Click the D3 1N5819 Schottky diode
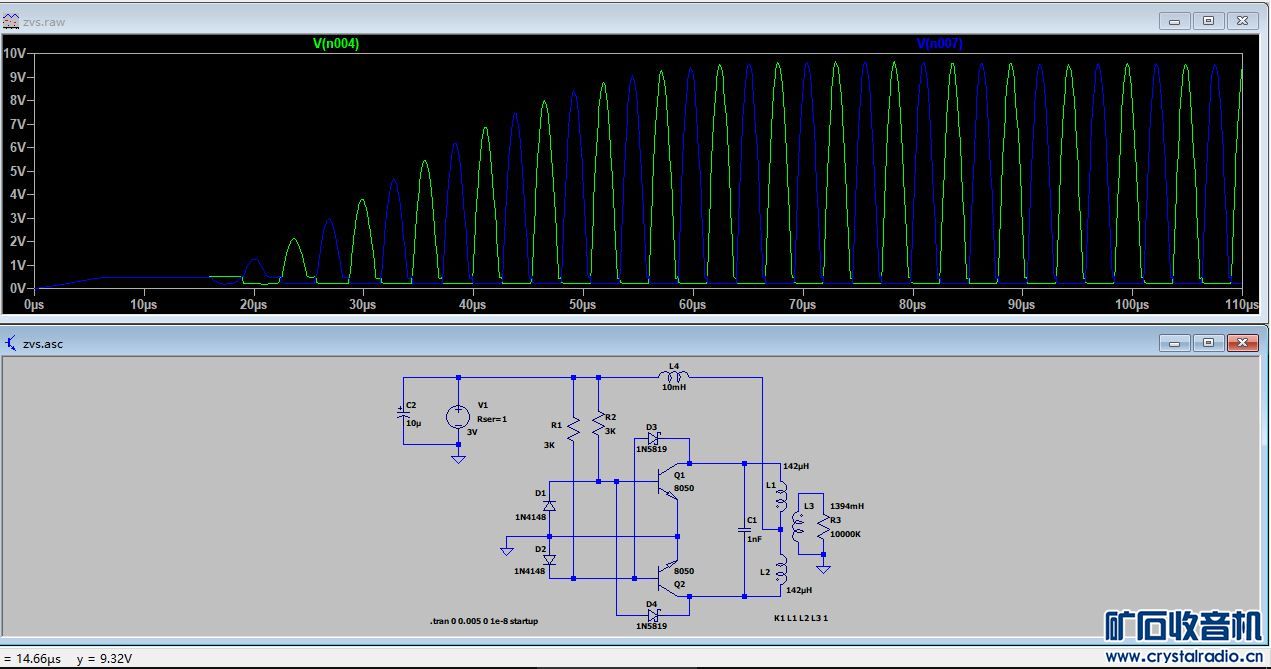This screenshot has width=1271, height=669. pos(653,438)
